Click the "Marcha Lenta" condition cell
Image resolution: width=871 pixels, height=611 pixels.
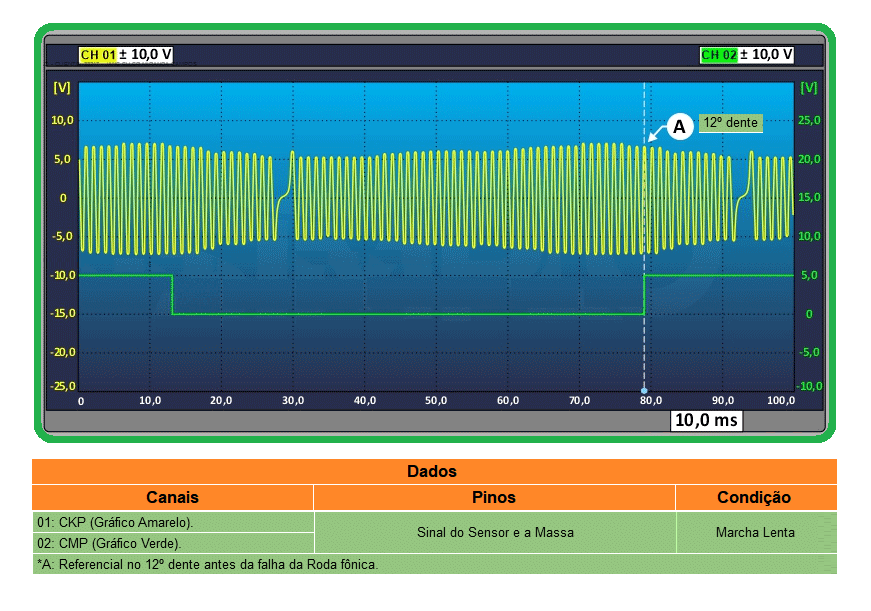click(x=755, y=532)
